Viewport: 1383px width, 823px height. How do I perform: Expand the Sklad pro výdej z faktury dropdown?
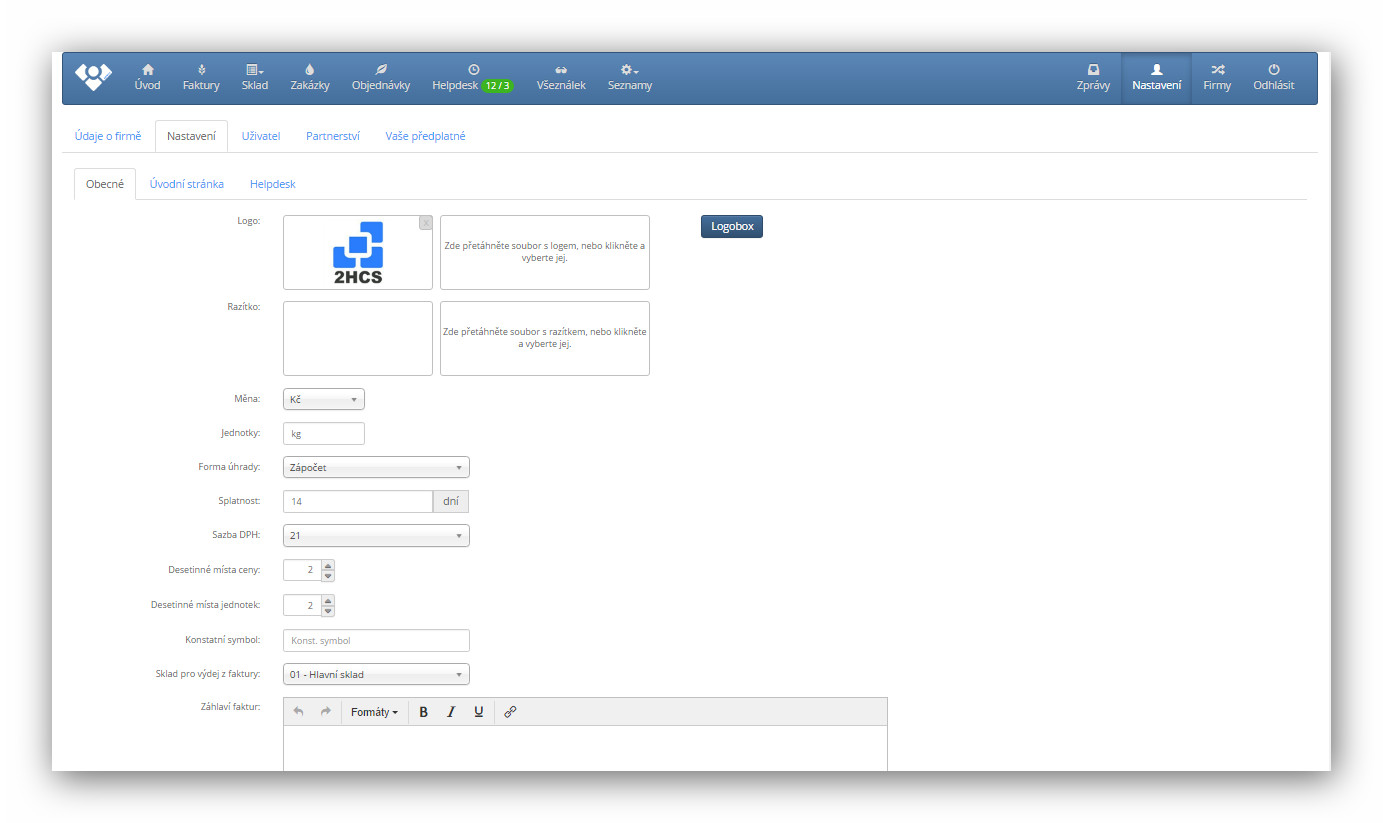click(376, 675)
